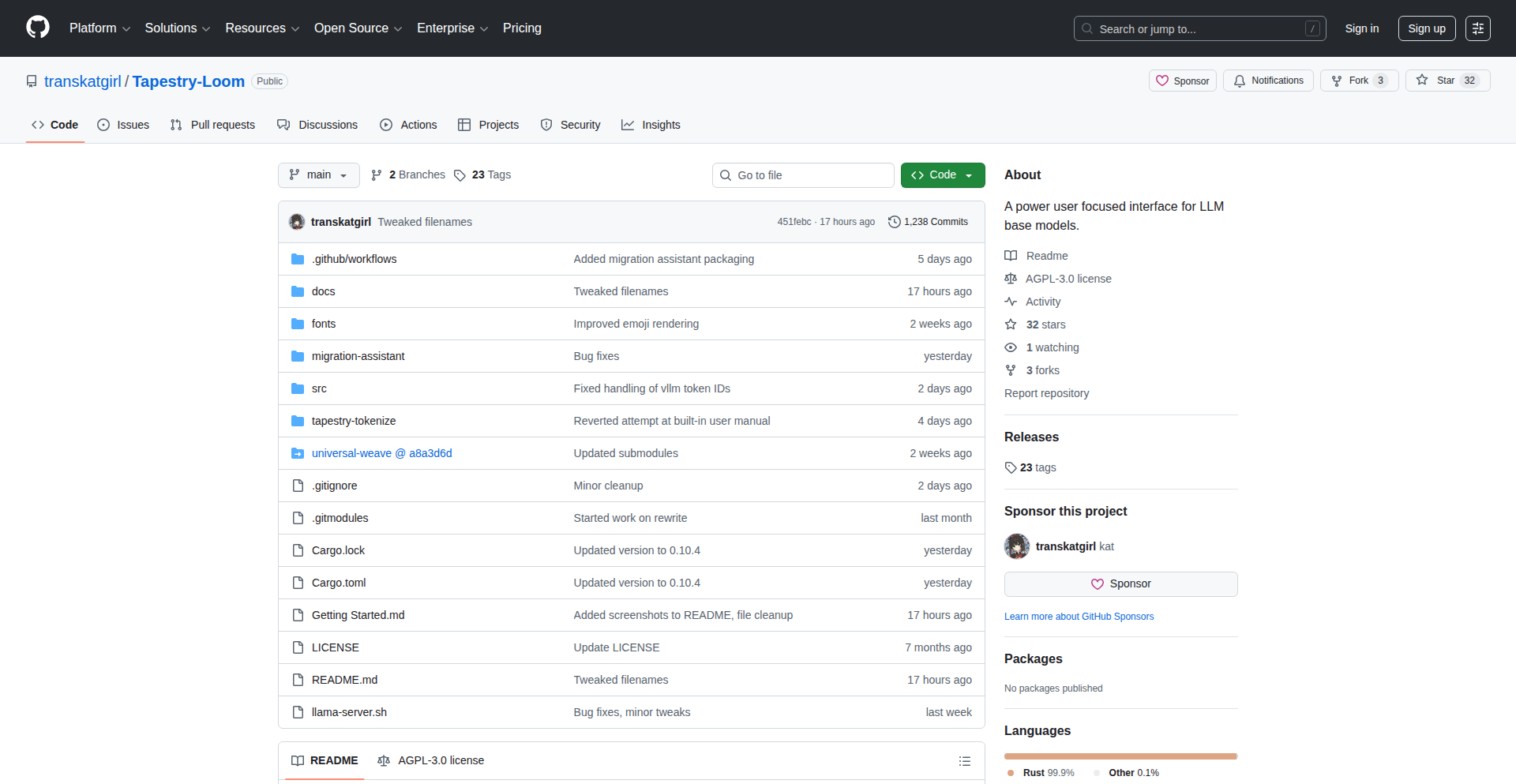
Task: Open the Insights tab
Action: [x=651, y=125]
